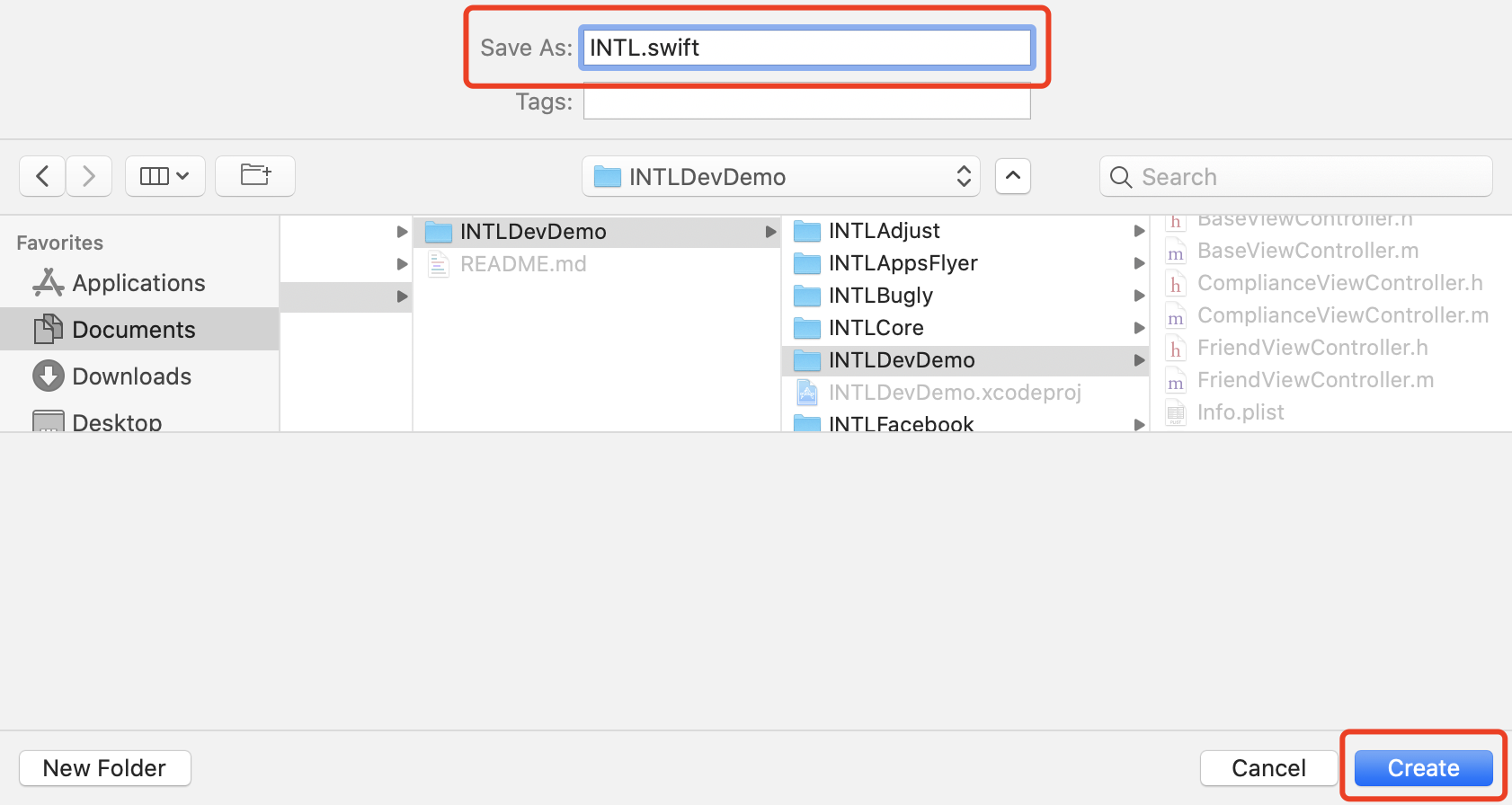The width and height of the screenshot is (1512, 805).
Task: Click arrow beside INTLDevDemo in second column
Action: 770,232
